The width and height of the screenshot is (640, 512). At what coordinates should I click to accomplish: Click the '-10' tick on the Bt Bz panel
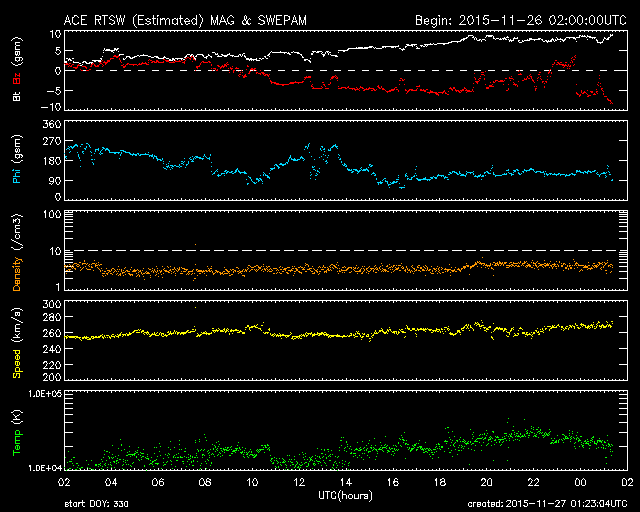51,107
